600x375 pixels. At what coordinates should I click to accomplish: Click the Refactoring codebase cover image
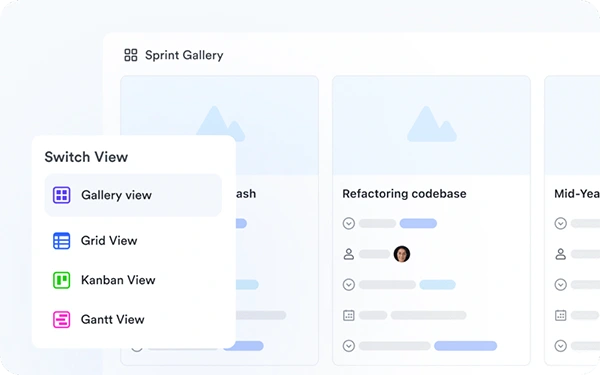(431, 126)
